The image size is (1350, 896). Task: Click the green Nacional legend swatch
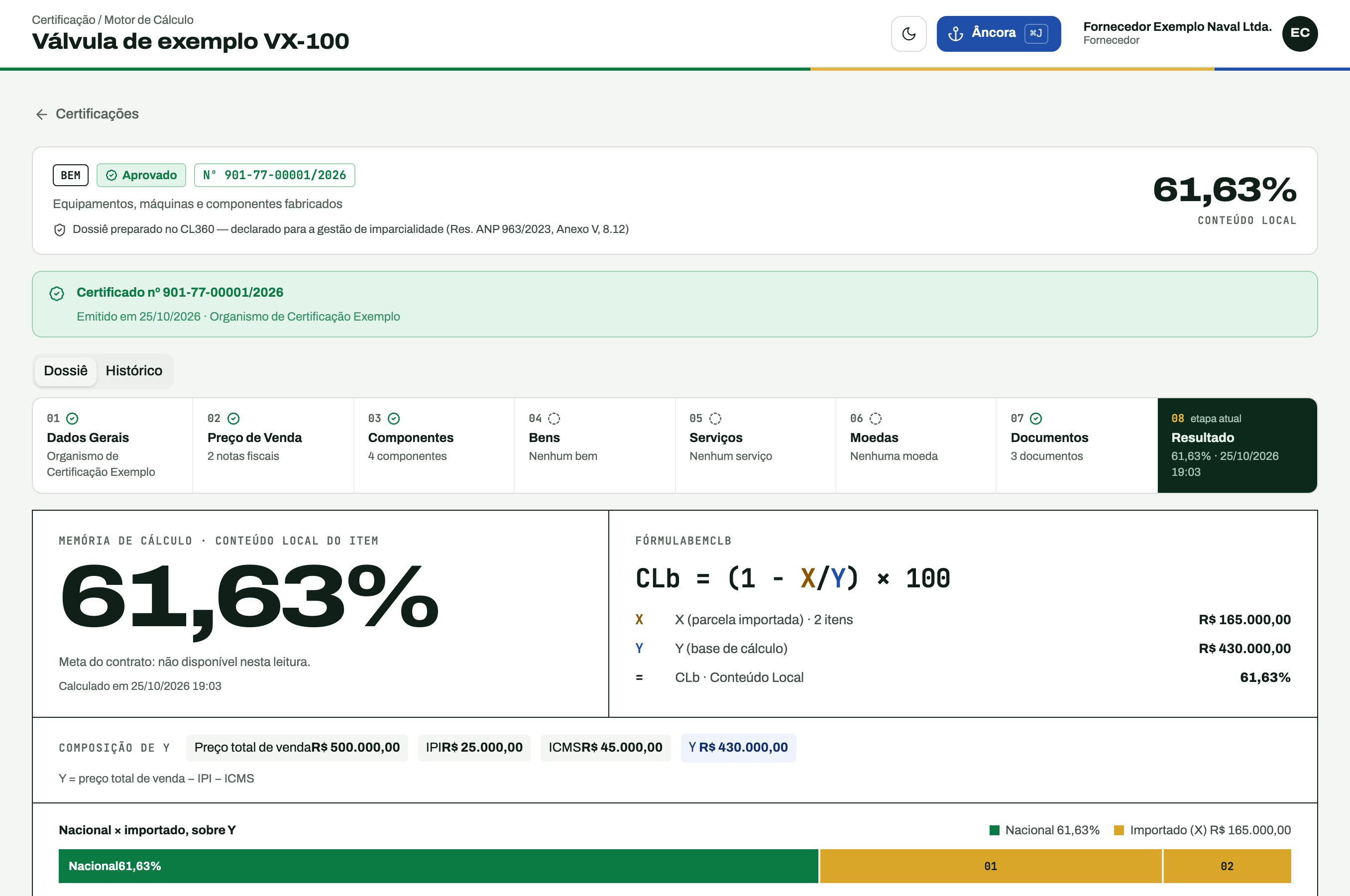point(995,830)
